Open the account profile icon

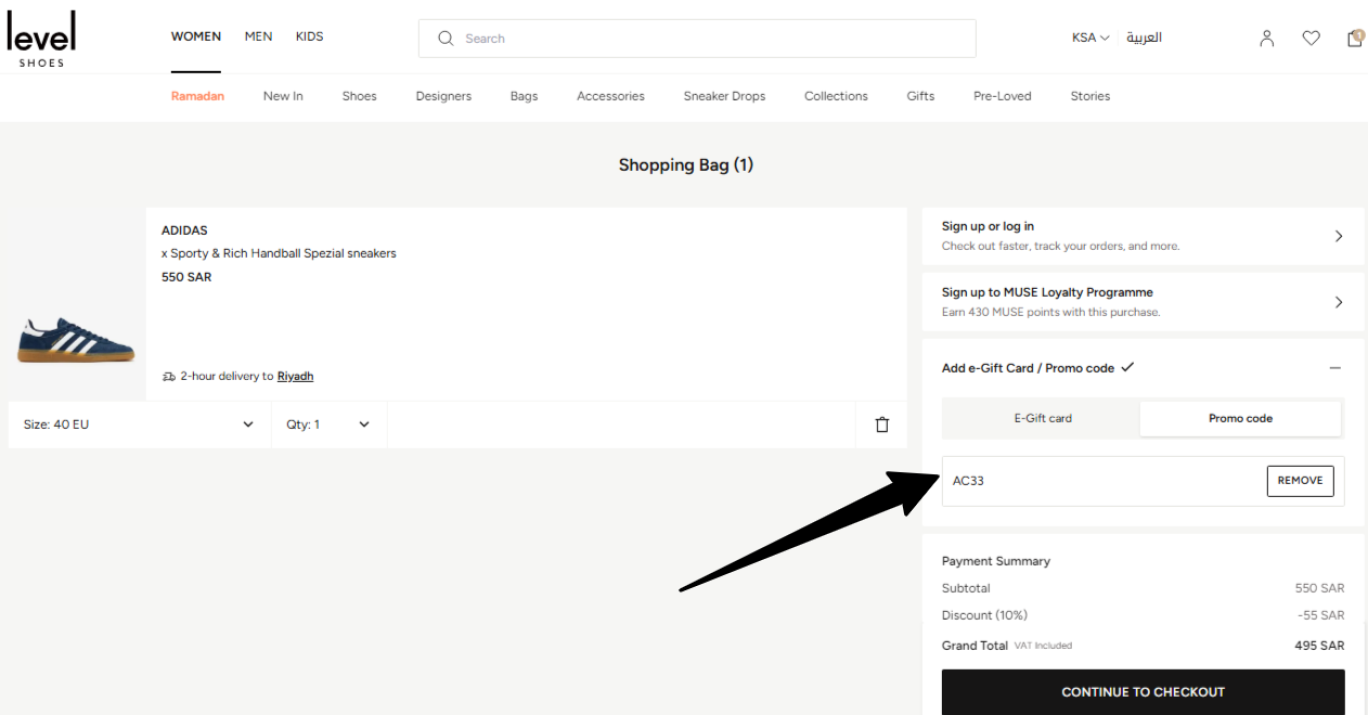[1267, 38]
